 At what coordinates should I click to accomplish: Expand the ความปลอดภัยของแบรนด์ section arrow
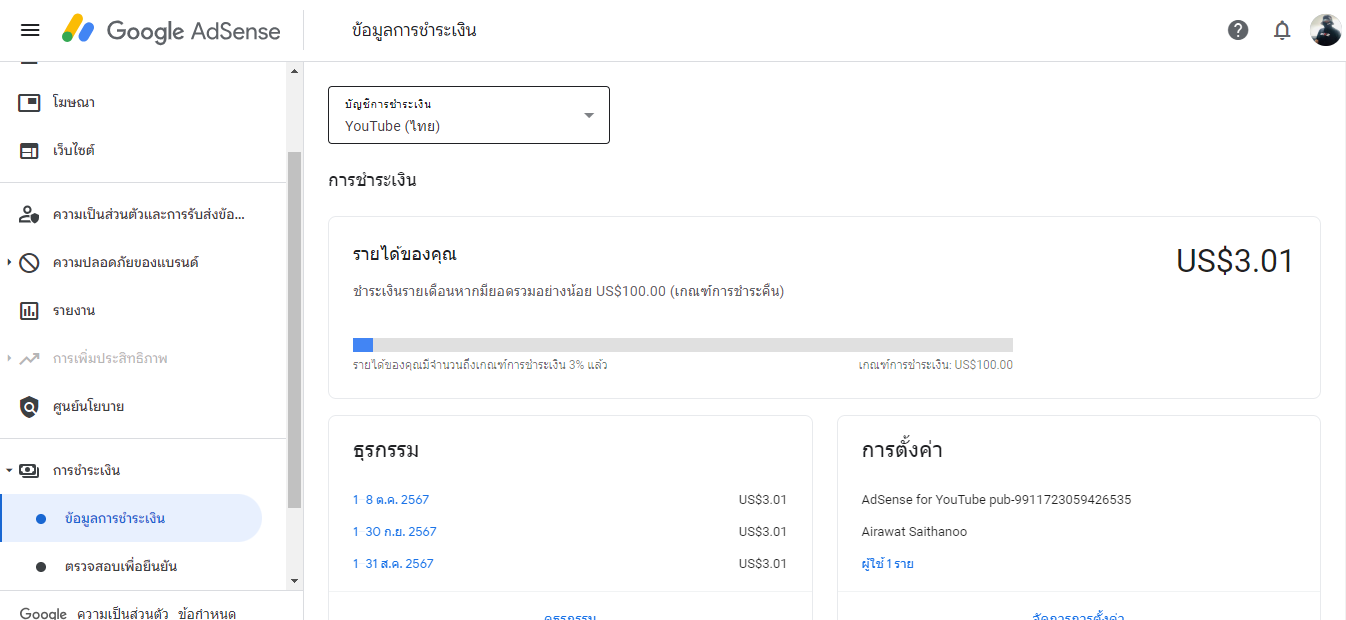[x=9, y=262]
